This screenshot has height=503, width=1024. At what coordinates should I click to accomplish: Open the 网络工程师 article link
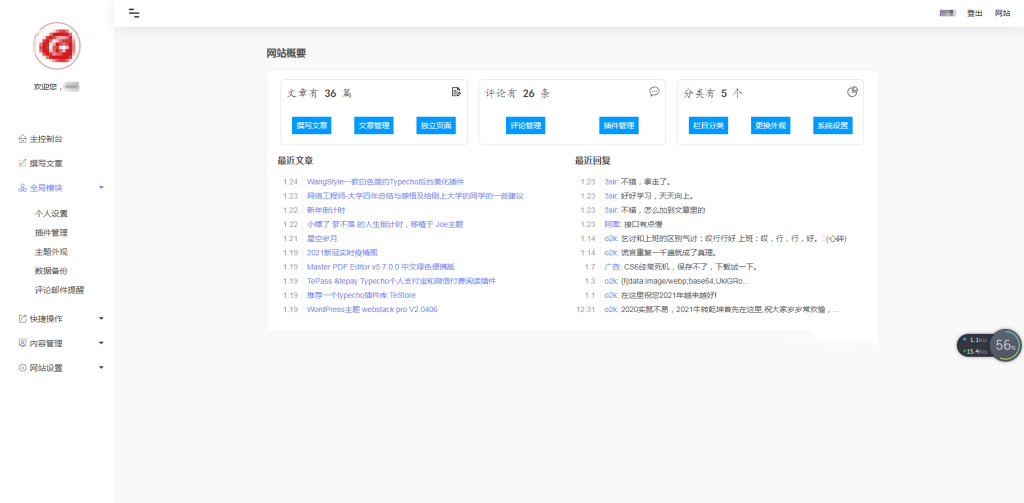click(415, 196)
